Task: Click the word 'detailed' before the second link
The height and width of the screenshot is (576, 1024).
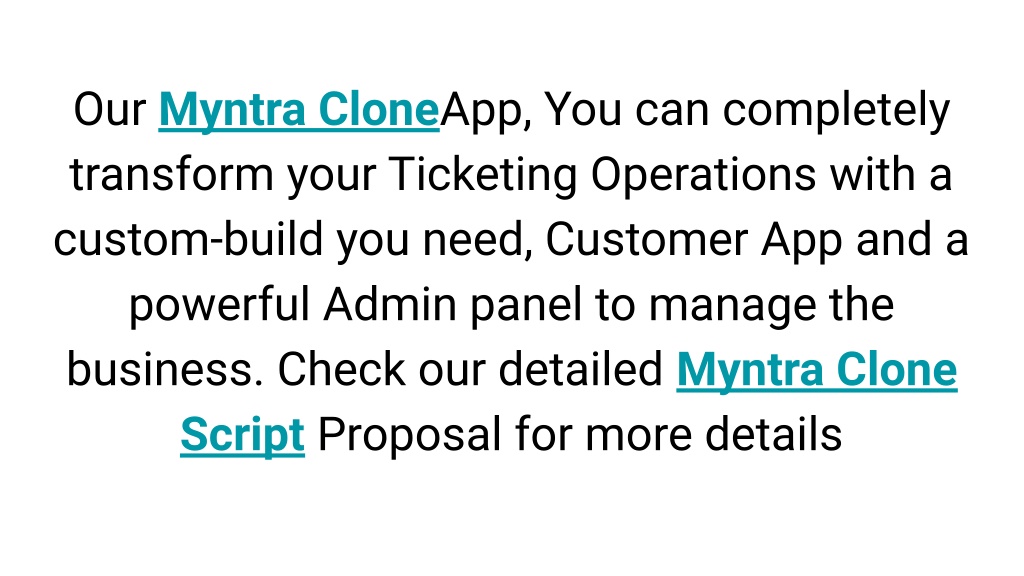Action: coord(581,370)
